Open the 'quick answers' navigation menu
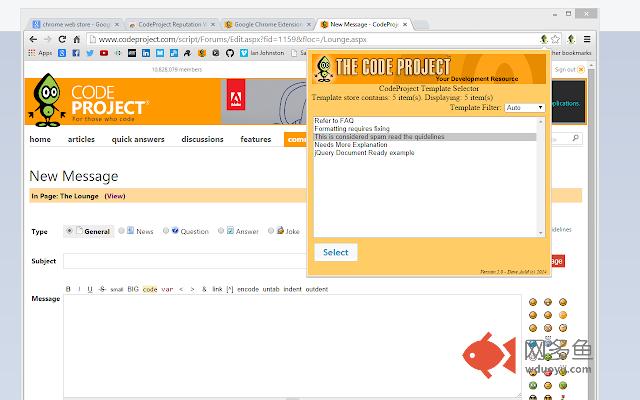 pyautogui.click(x=138, y=139)
